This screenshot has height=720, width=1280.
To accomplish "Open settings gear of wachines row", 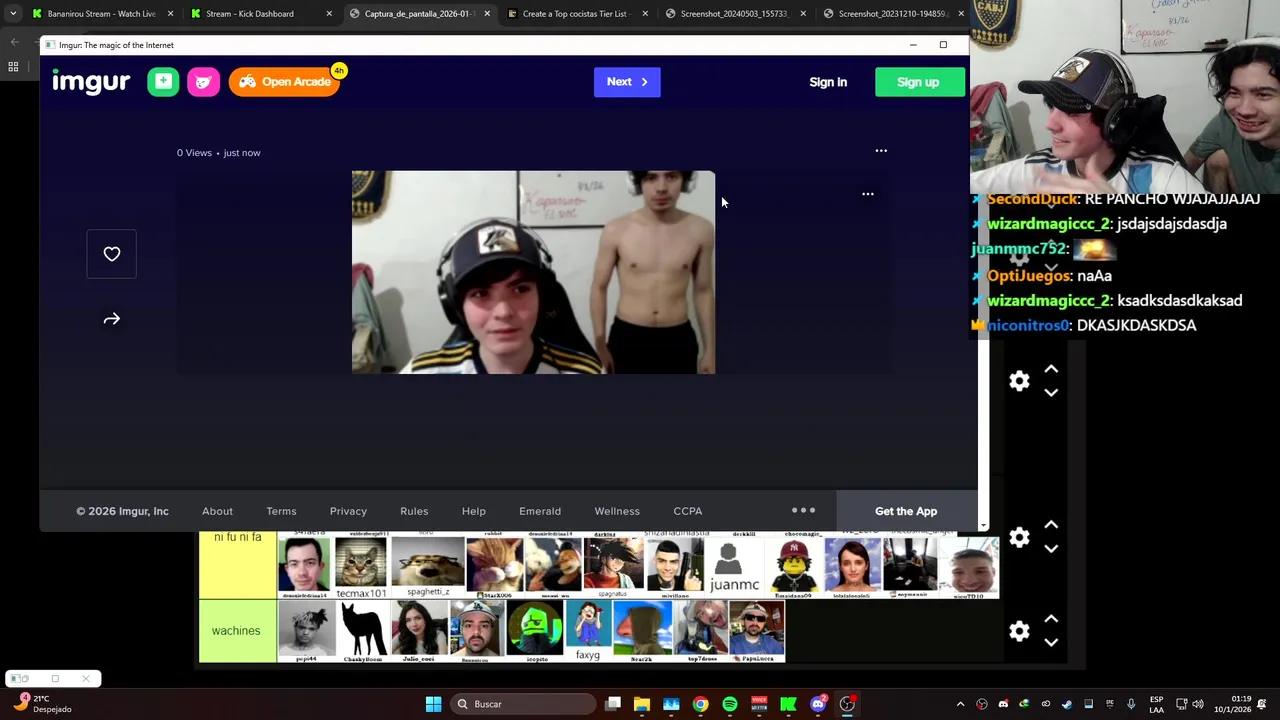I will (1019, 631).
